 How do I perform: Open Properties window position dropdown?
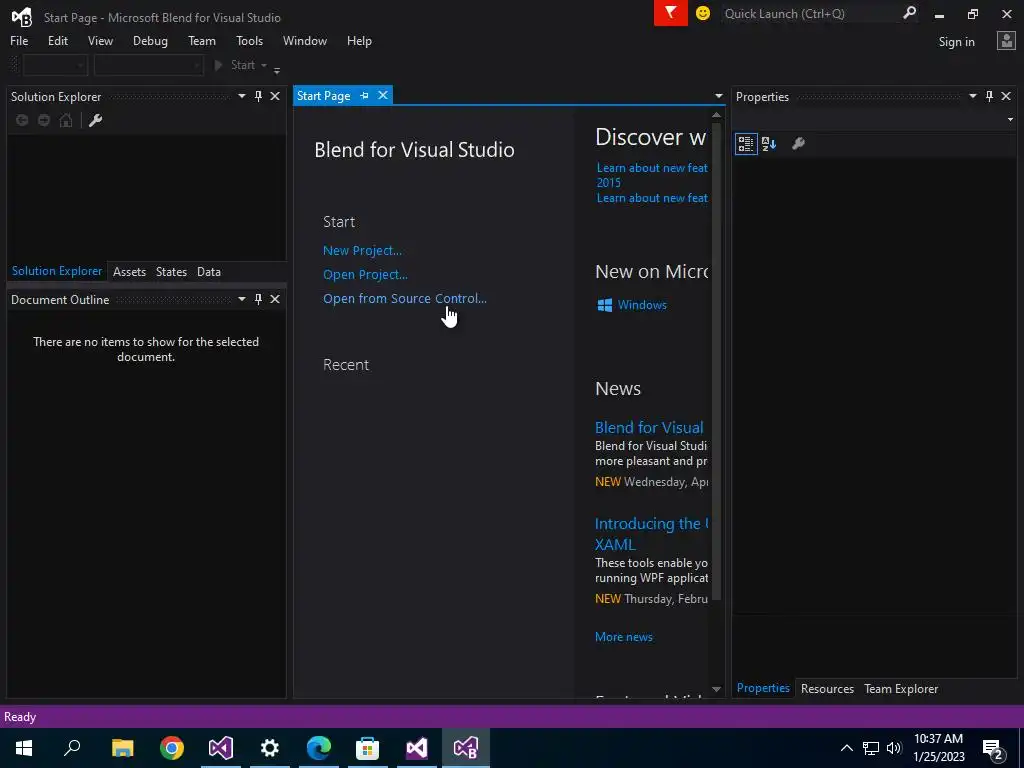pos(973,97)
